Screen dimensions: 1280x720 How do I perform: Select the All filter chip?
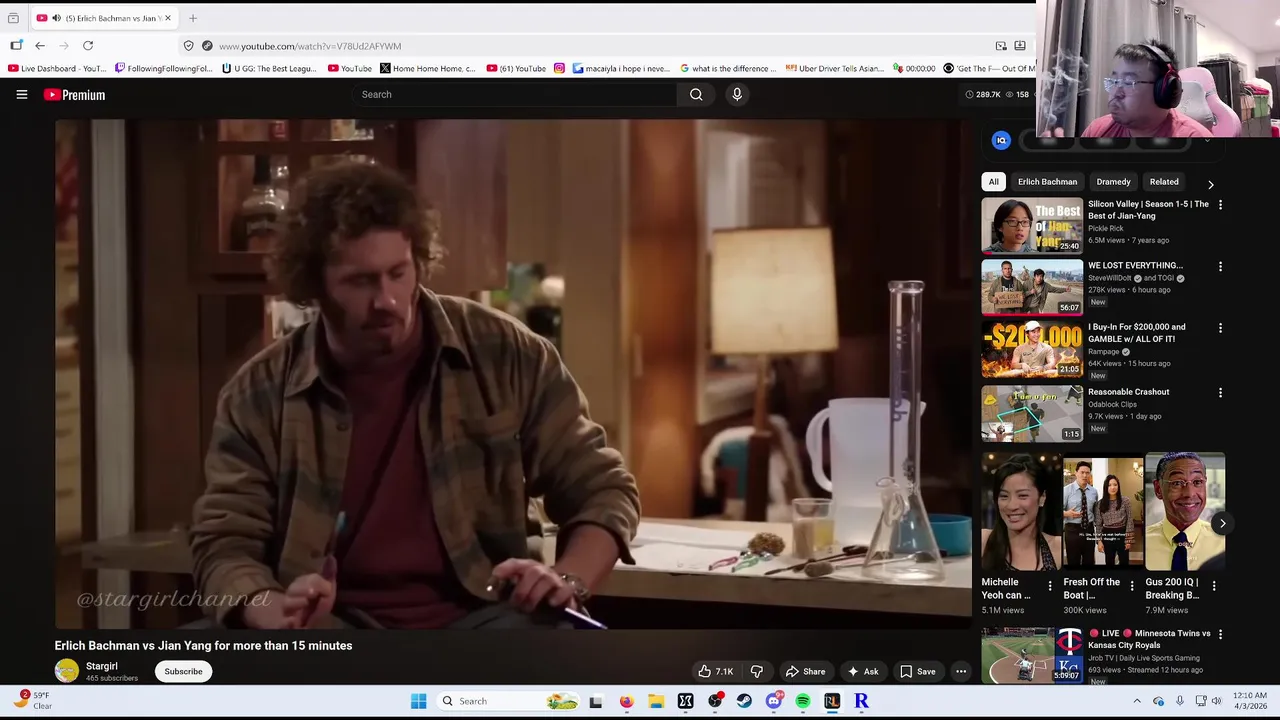tap(994, 182)
